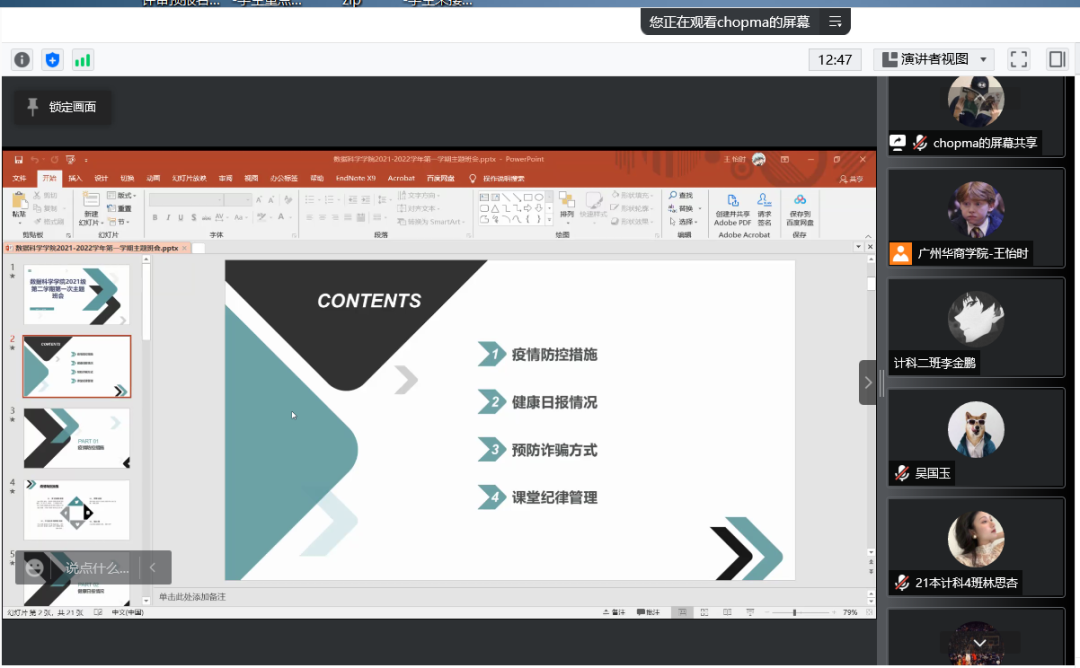Expand more participants with down chevron

tap(979, 643)
